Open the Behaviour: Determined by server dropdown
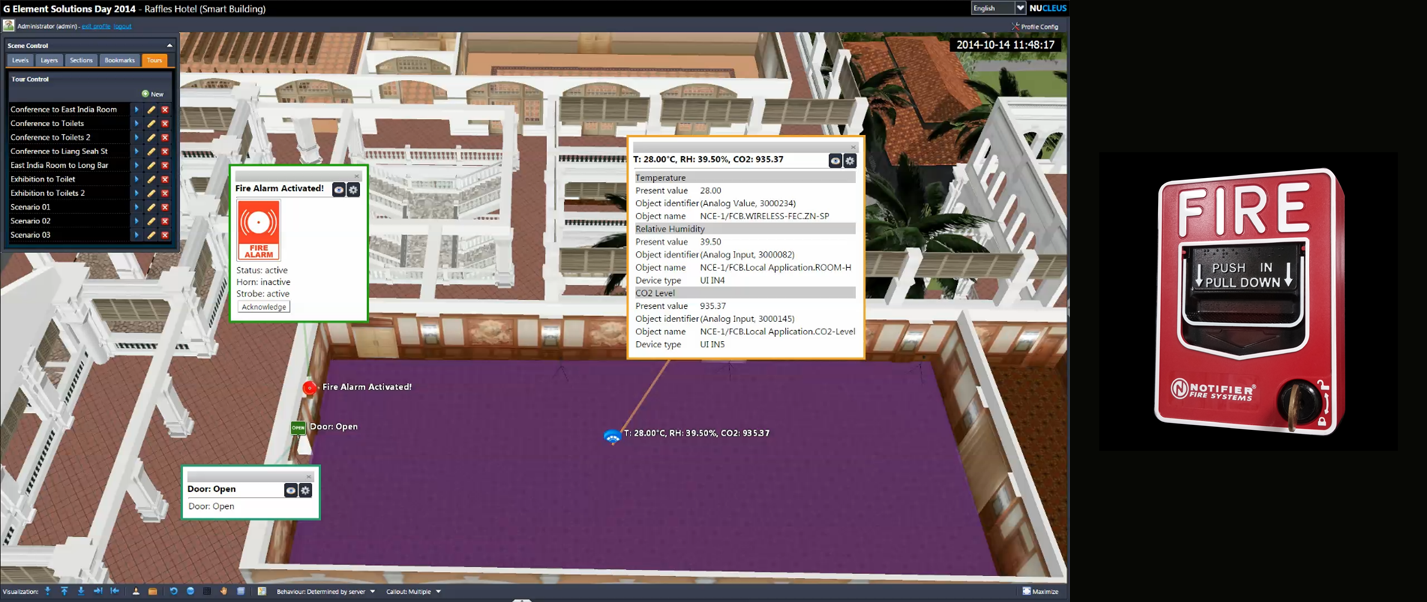This screenshot has width=1427, height=602. point(326,592)
